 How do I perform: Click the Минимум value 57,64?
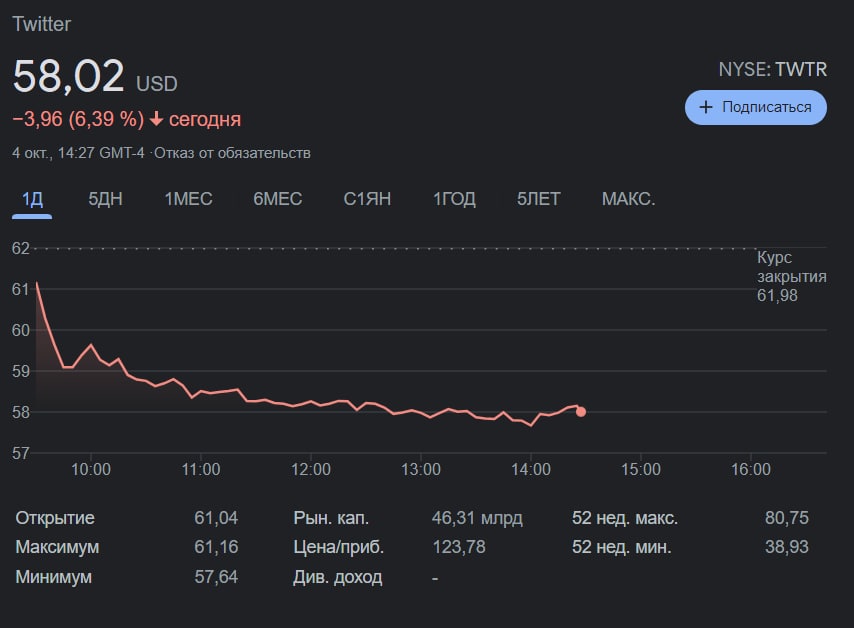tap(216, 576)
